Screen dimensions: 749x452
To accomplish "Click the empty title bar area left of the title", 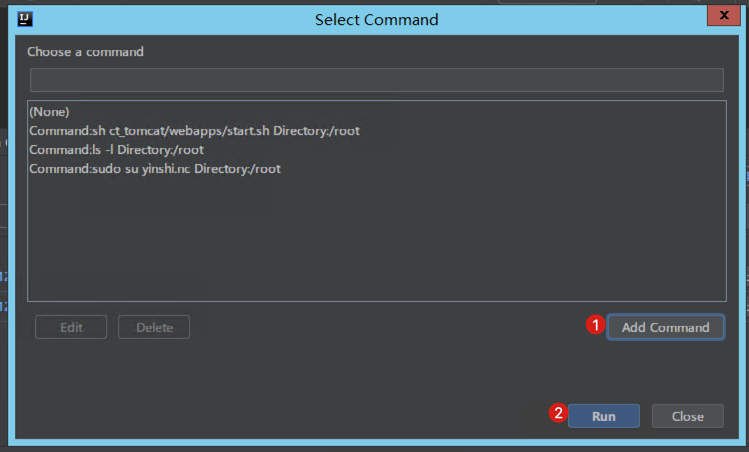I will click(170, 19).
